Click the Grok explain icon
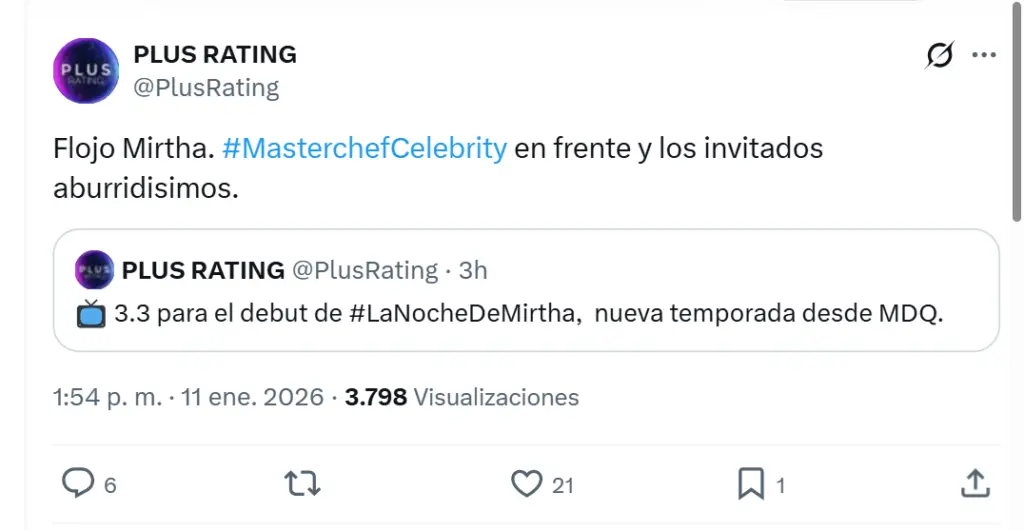Image resolution: width=1024 pixels, height=531 pixels. [940, 56]
